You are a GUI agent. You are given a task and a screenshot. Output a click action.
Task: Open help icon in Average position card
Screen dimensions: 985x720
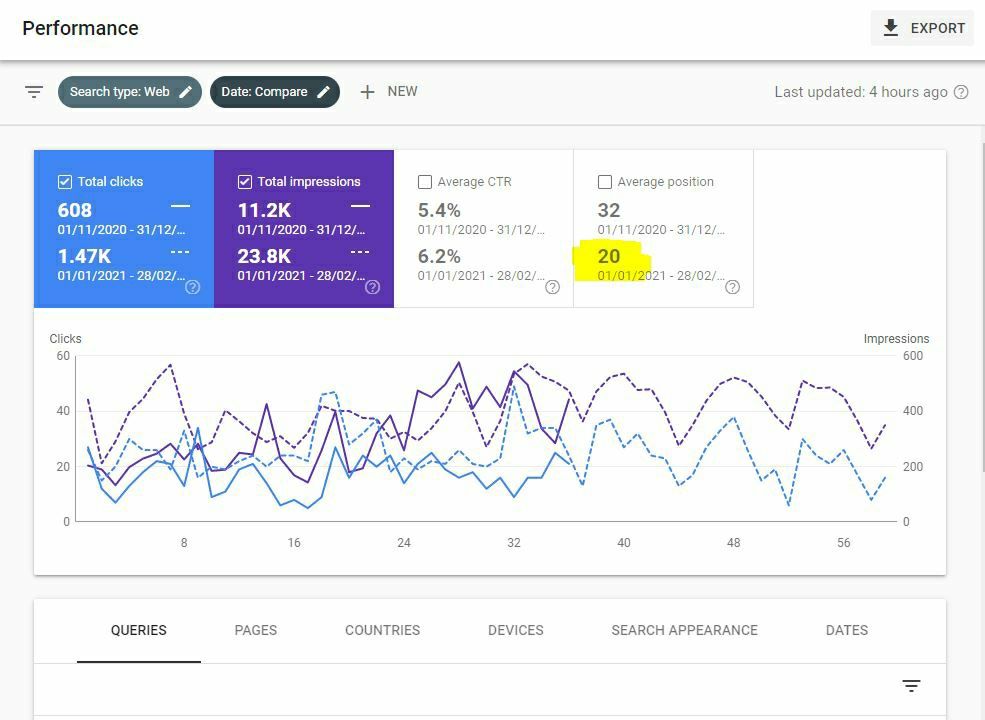pyautogui.click(x=732, y=287)
